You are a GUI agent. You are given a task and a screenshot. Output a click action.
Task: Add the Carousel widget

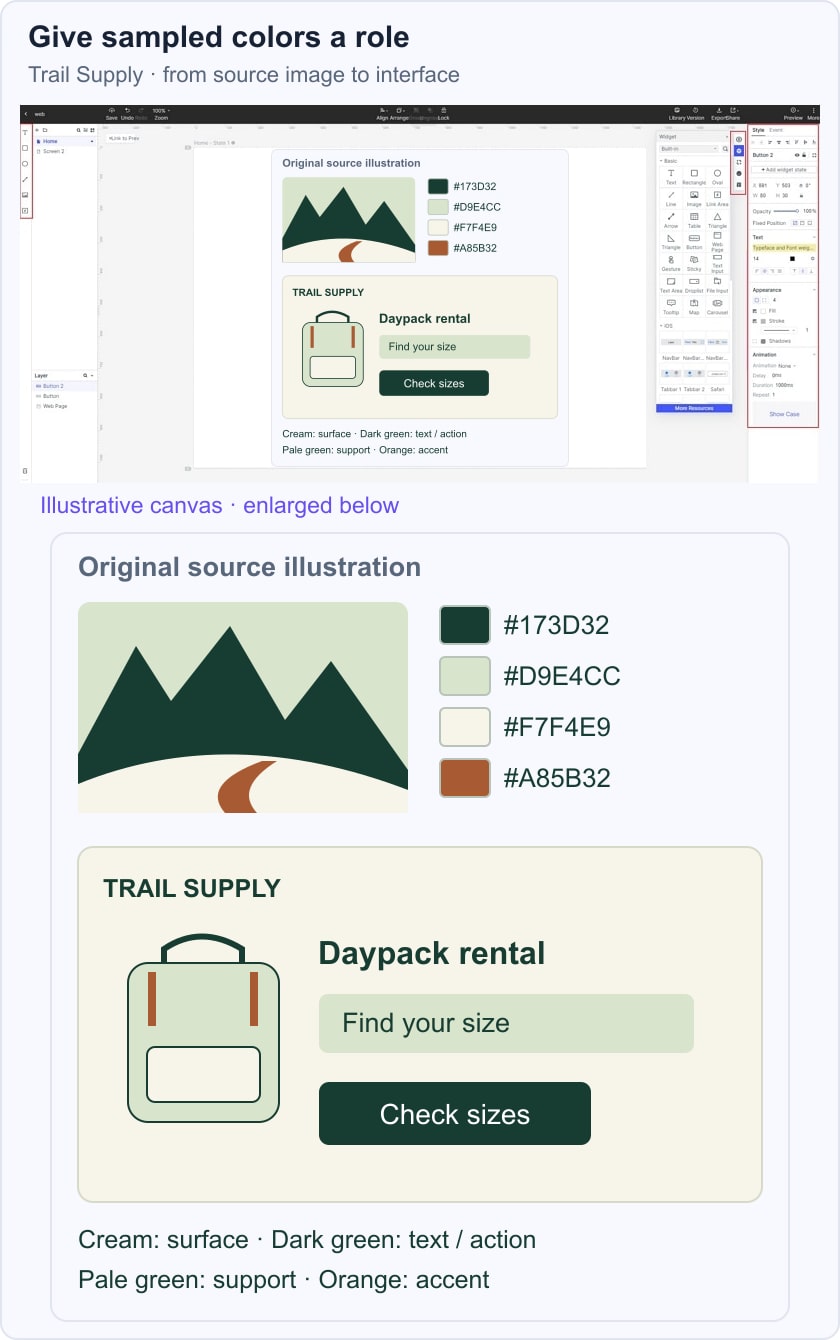point(717,306)
